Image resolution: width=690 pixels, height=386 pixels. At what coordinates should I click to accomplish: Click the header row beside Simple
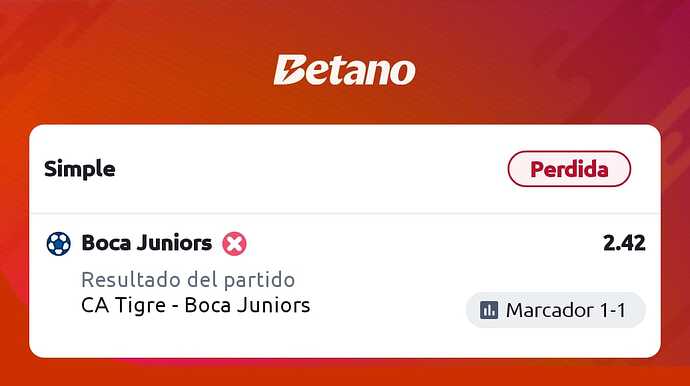tap(308, 169)
